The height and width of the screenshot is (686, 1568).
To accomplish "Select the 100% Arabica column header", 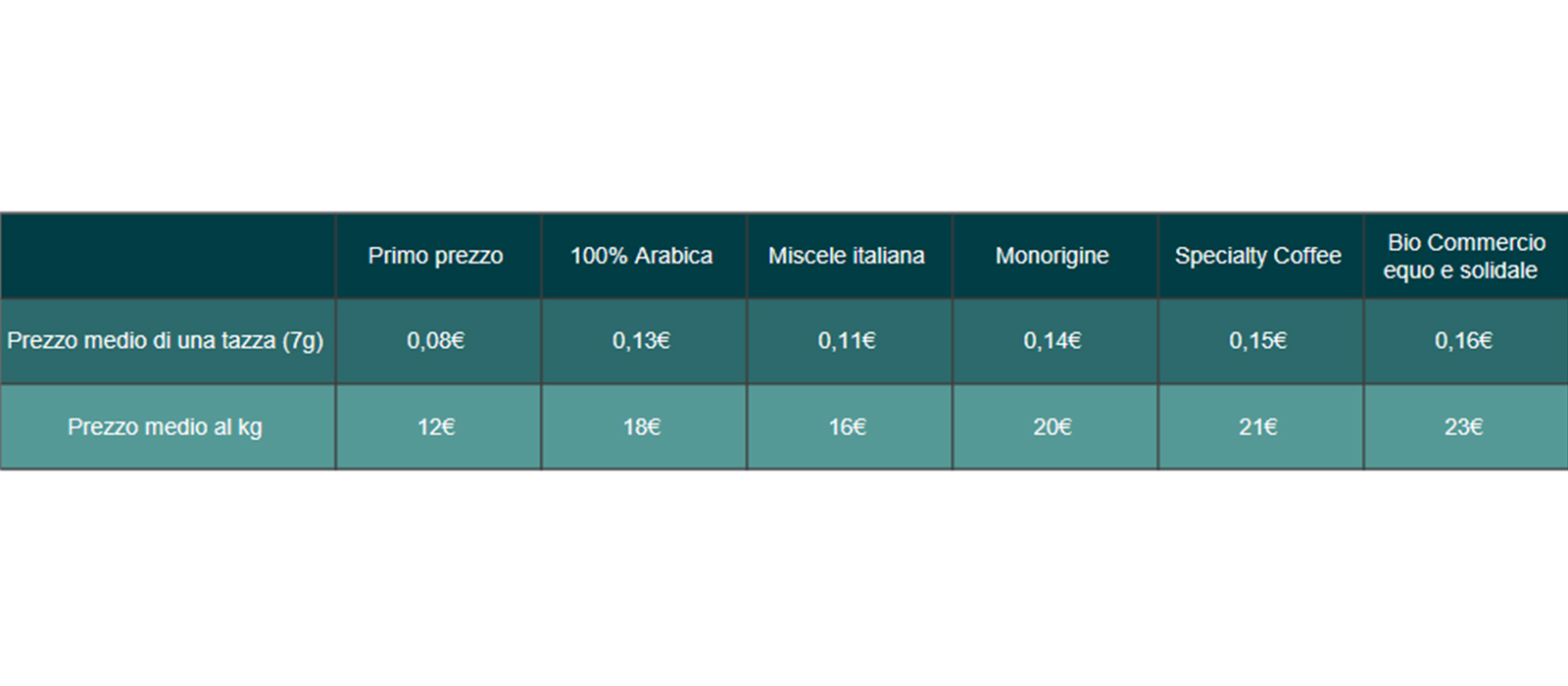I will pyautogui.click(x=644, y=256).
